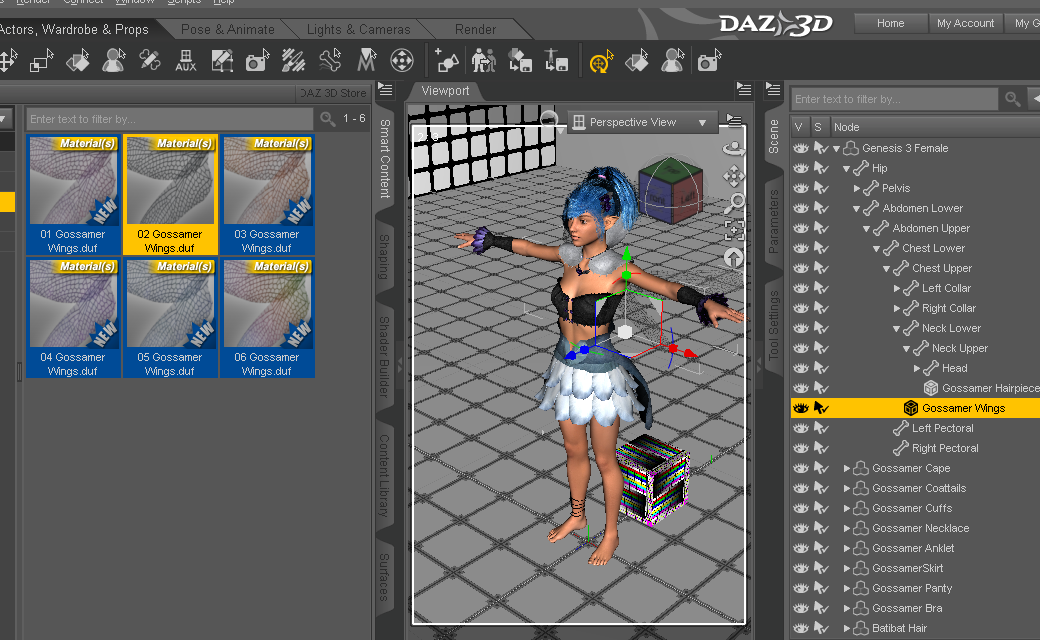The width and height of the screenshot is (1040, 640).
Task: Select the circular four-arrow universal tool
Action: (x=402, y=61)
